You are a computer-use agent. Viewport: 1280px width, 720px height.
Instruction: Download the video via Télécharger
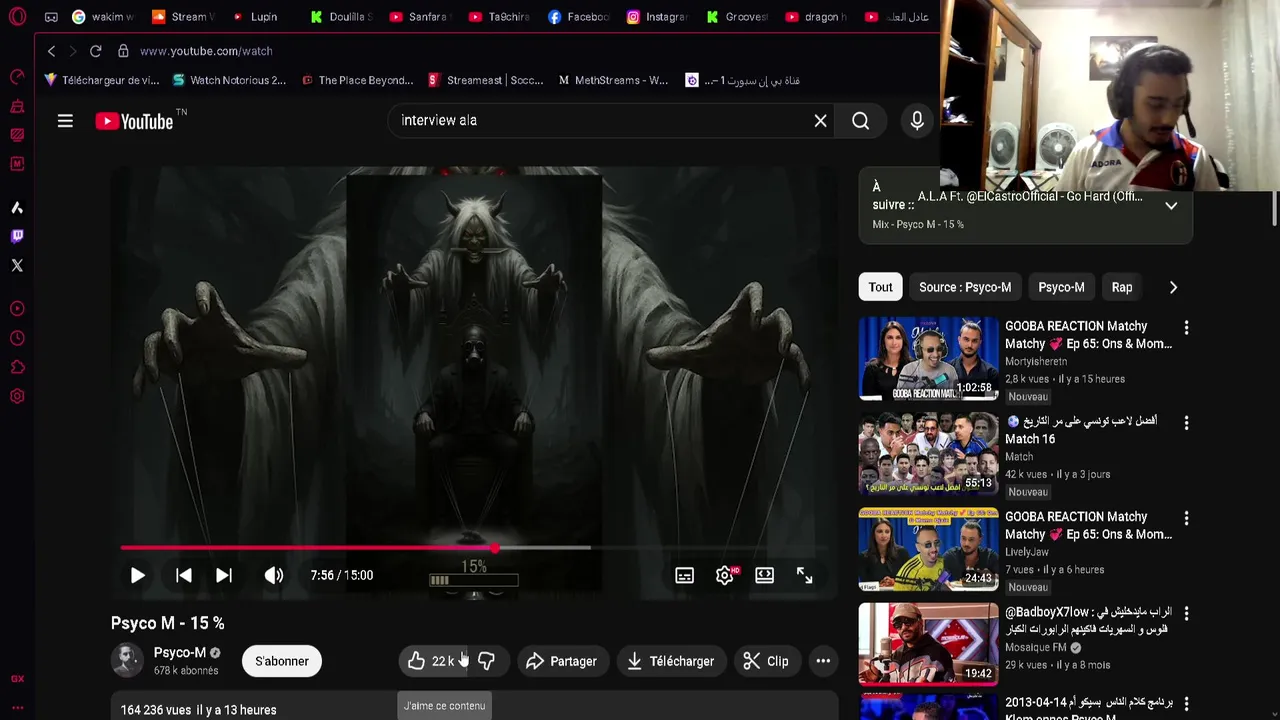coord(670,661)
